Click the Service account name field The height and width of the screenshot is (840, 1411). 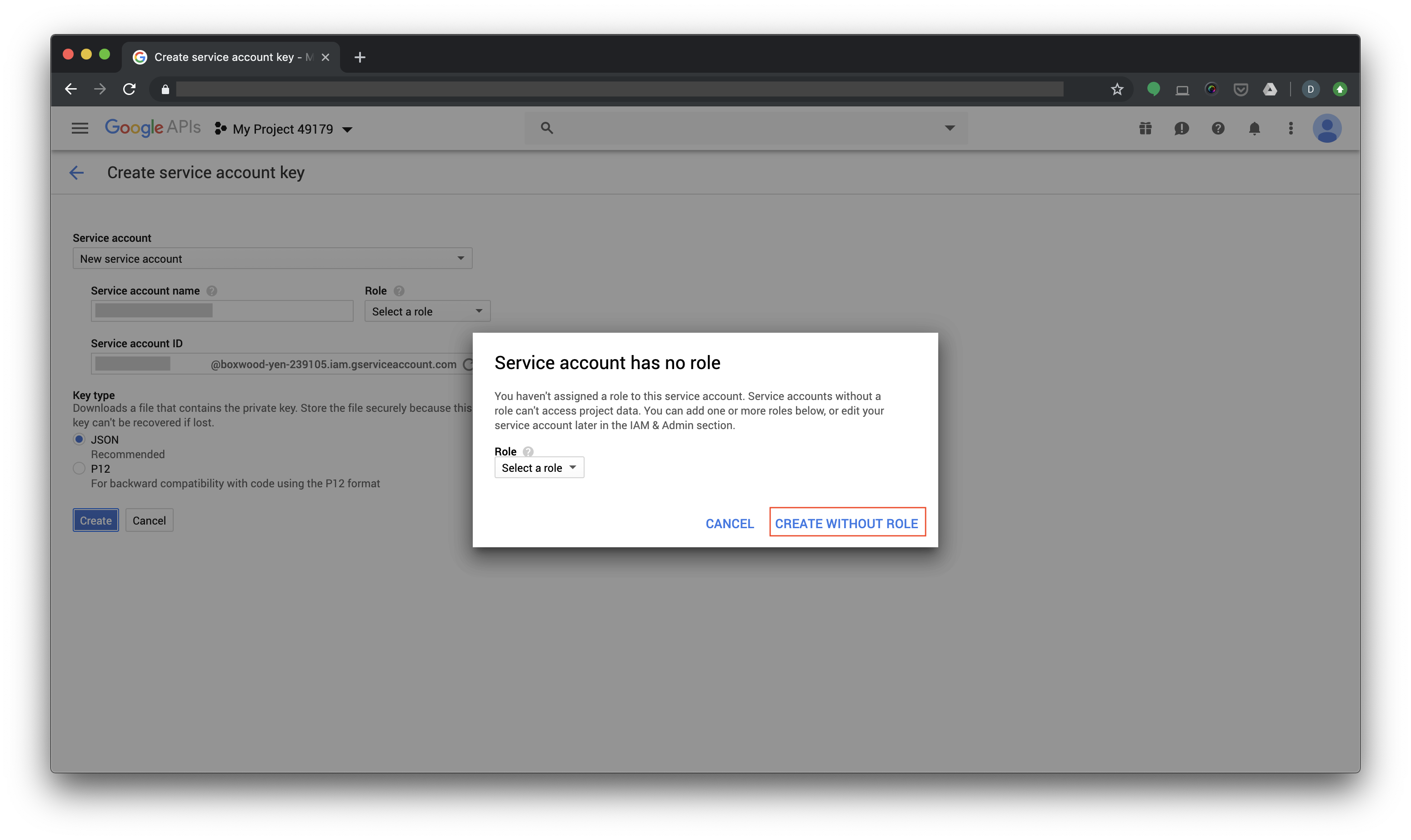pyautogui.click(x=222, y=311)
